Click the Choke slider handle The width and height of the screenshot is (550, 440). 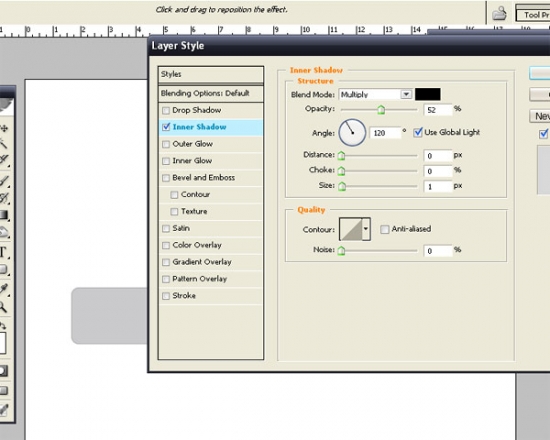341,171
